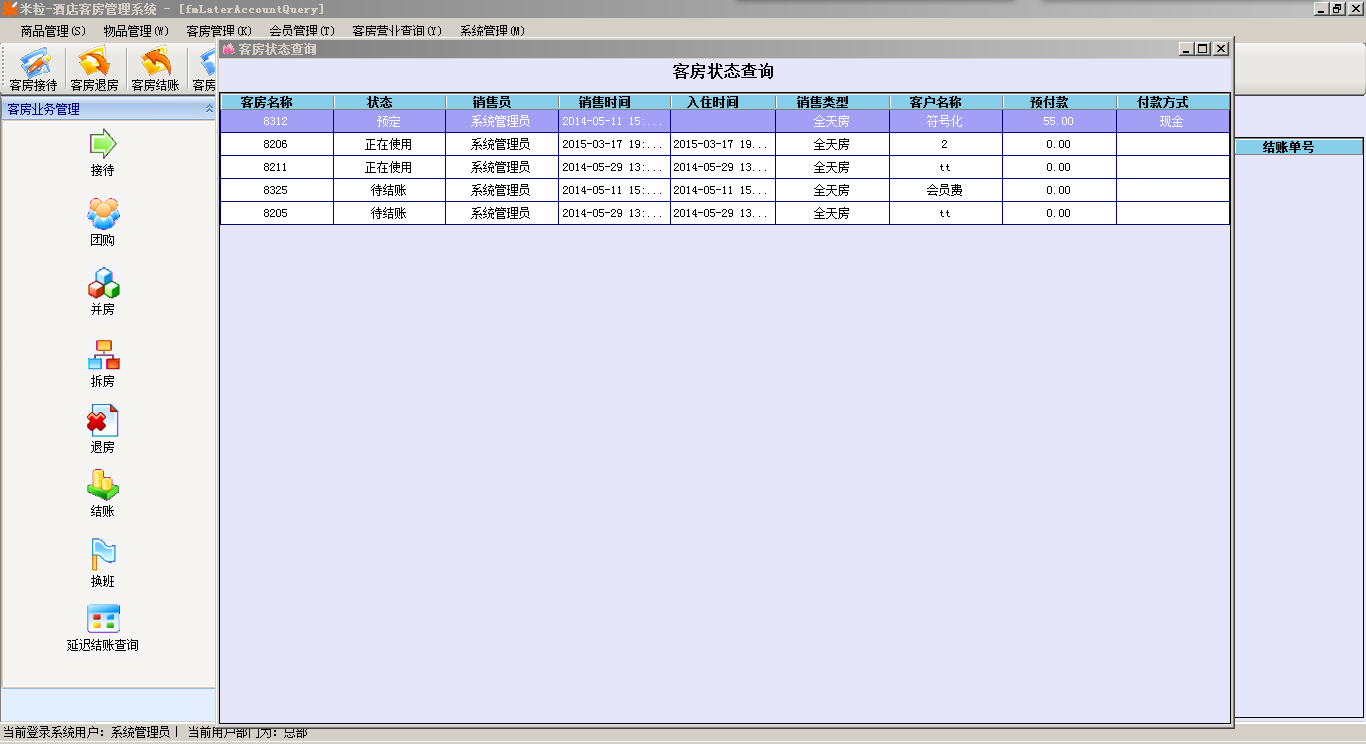Sort by 状态 column header

[380, 102]
